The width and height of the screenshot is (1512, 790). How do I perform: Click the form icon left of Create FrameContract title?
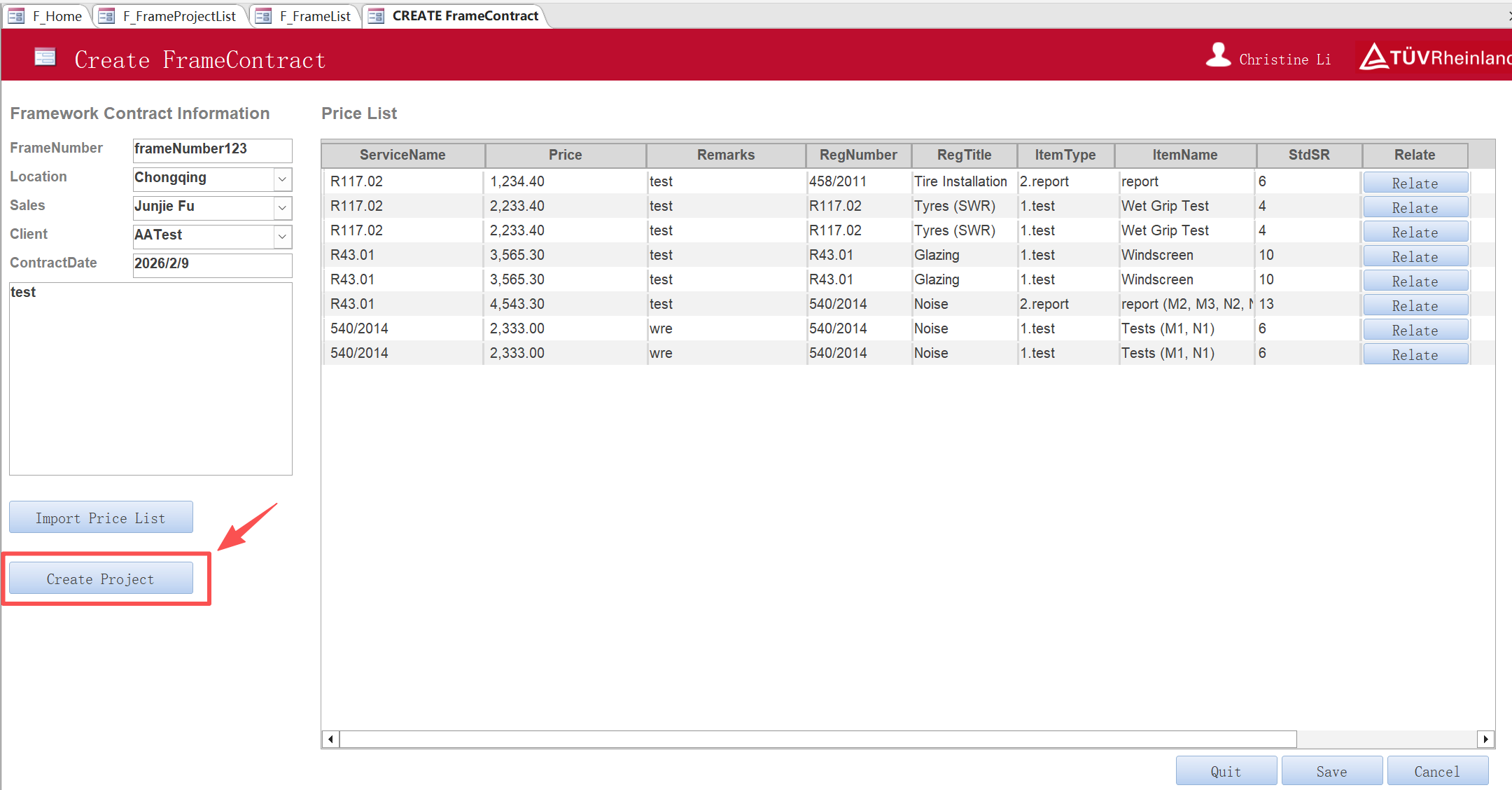[x=45, y=57]
